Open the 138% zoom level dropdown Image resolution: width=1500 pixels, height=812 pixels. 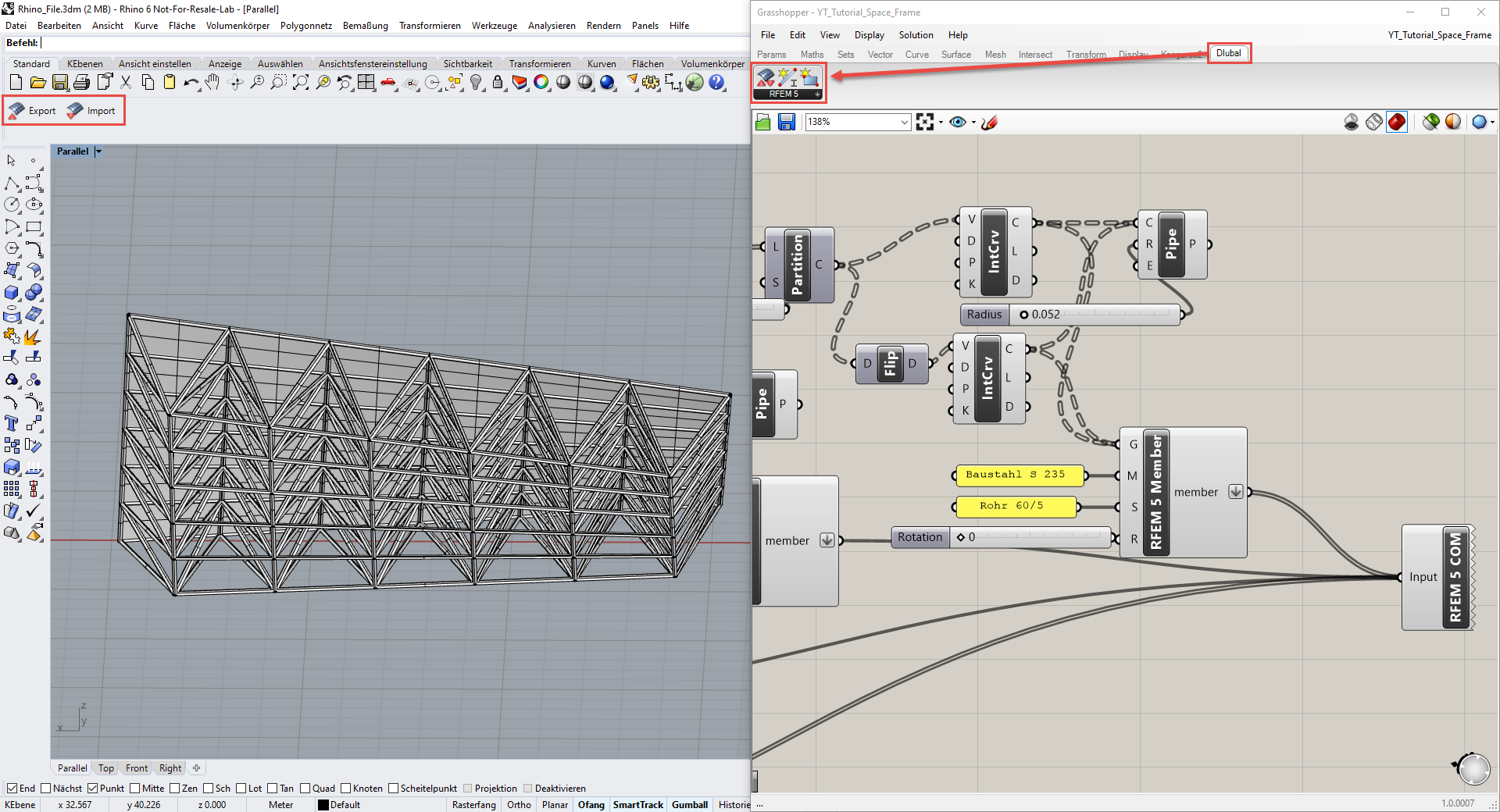pos(904,122)
